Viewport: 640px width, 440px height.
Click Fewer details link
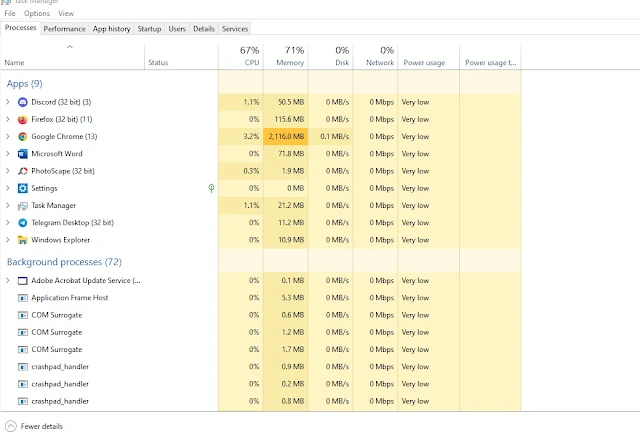(42, 426)
